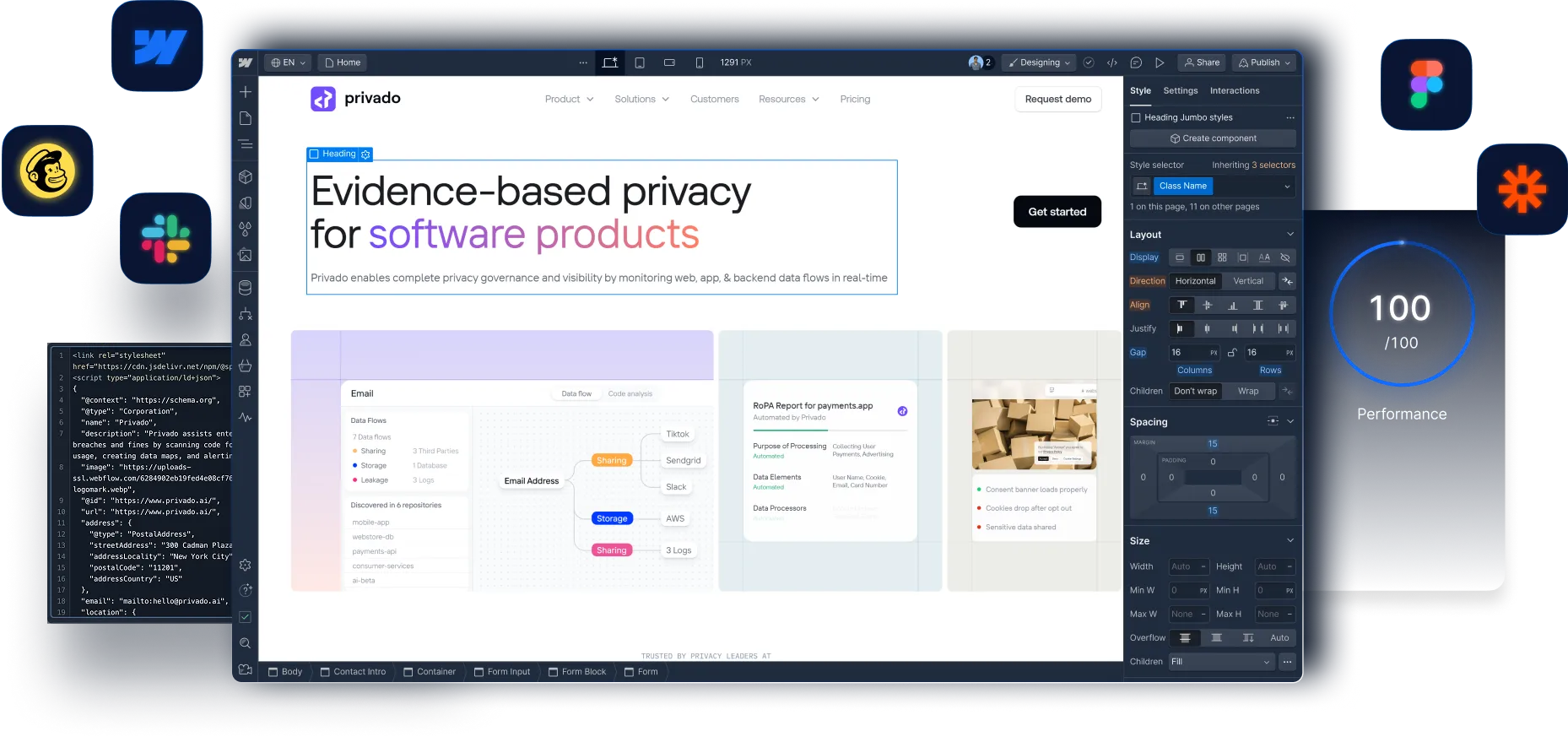This screenshot has width=1568, height=742.
Task: Click the Zapier asterisk app icon
Action: [1522, 189]
